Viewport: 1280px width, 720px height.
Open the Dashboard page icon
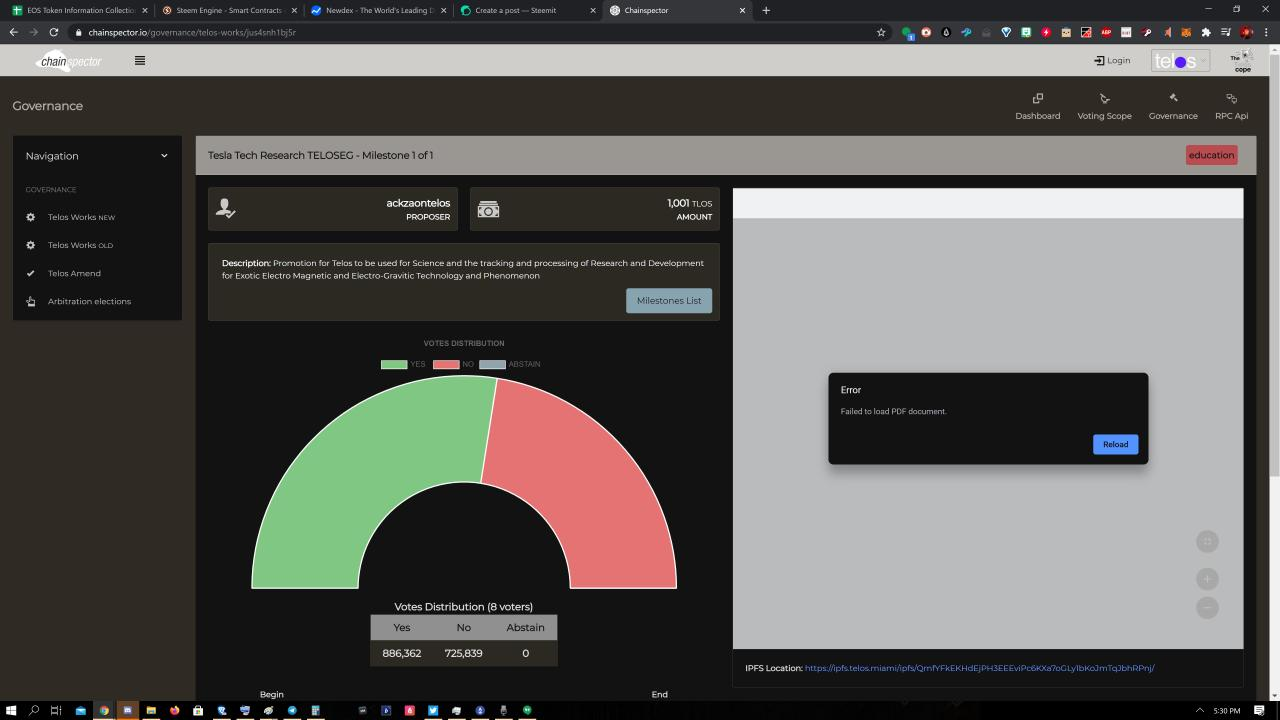1037,98
